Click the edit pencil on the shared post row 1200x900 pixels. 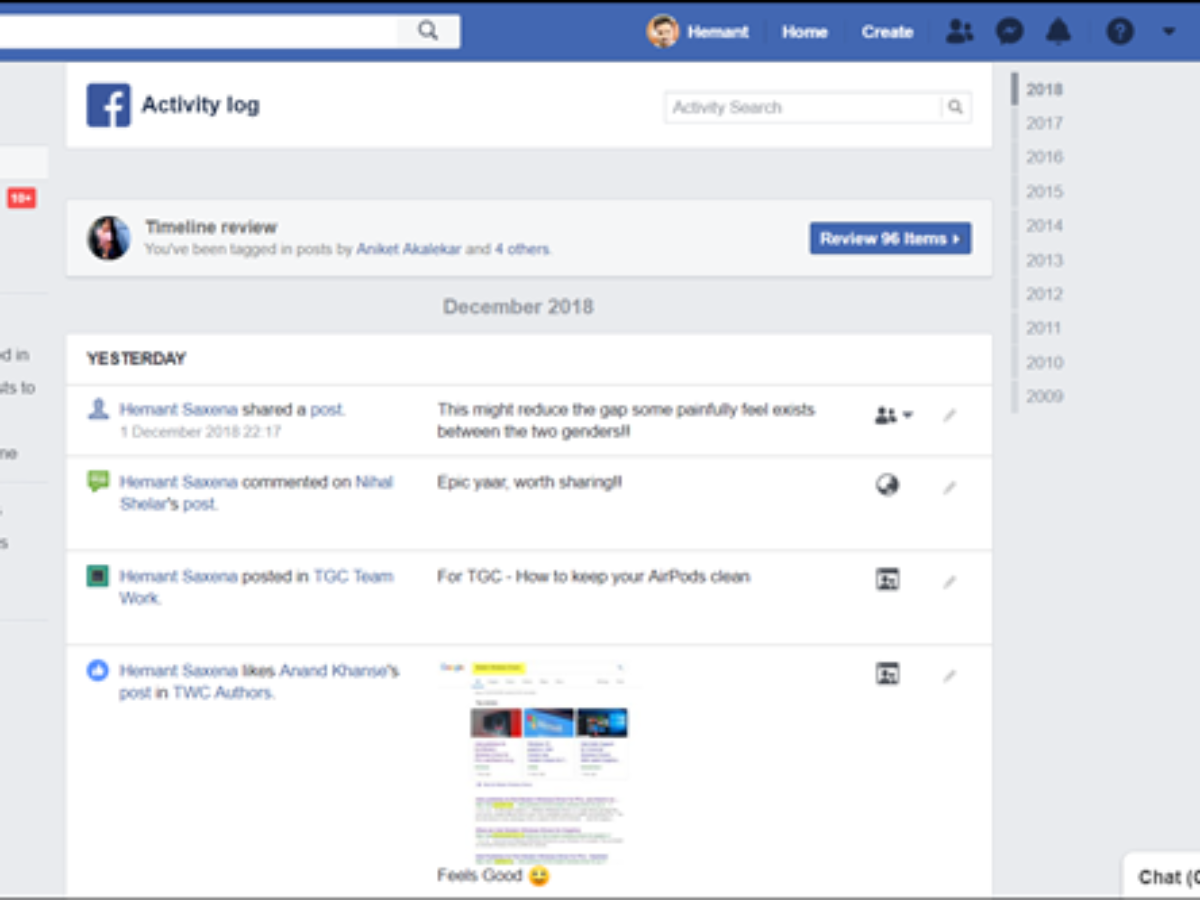click(x=950, y=415)
